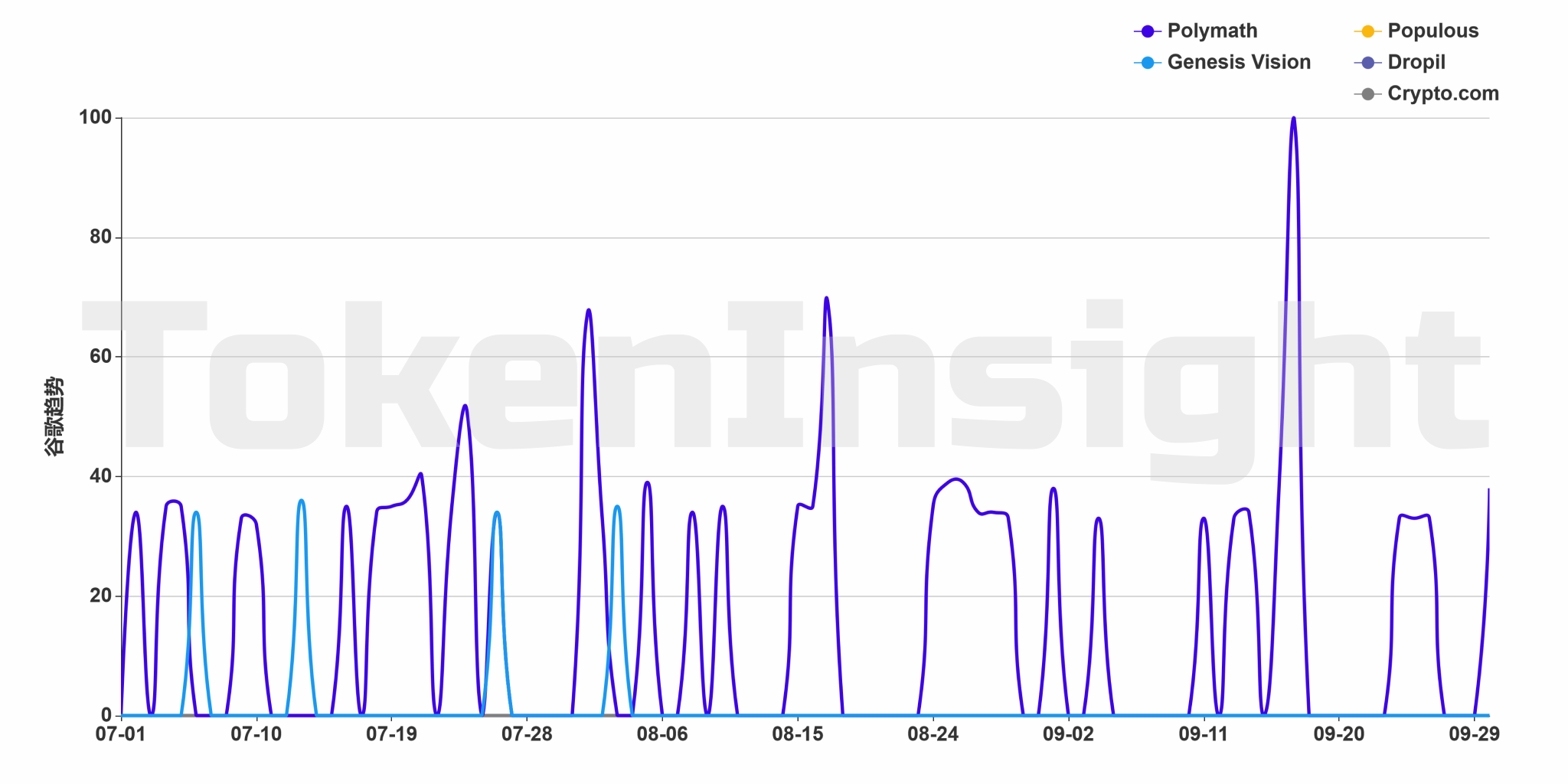The width and height of the screenshot is (1568, 784).
Task: Click the 0 y-axis label
Action: click(106, 715)
